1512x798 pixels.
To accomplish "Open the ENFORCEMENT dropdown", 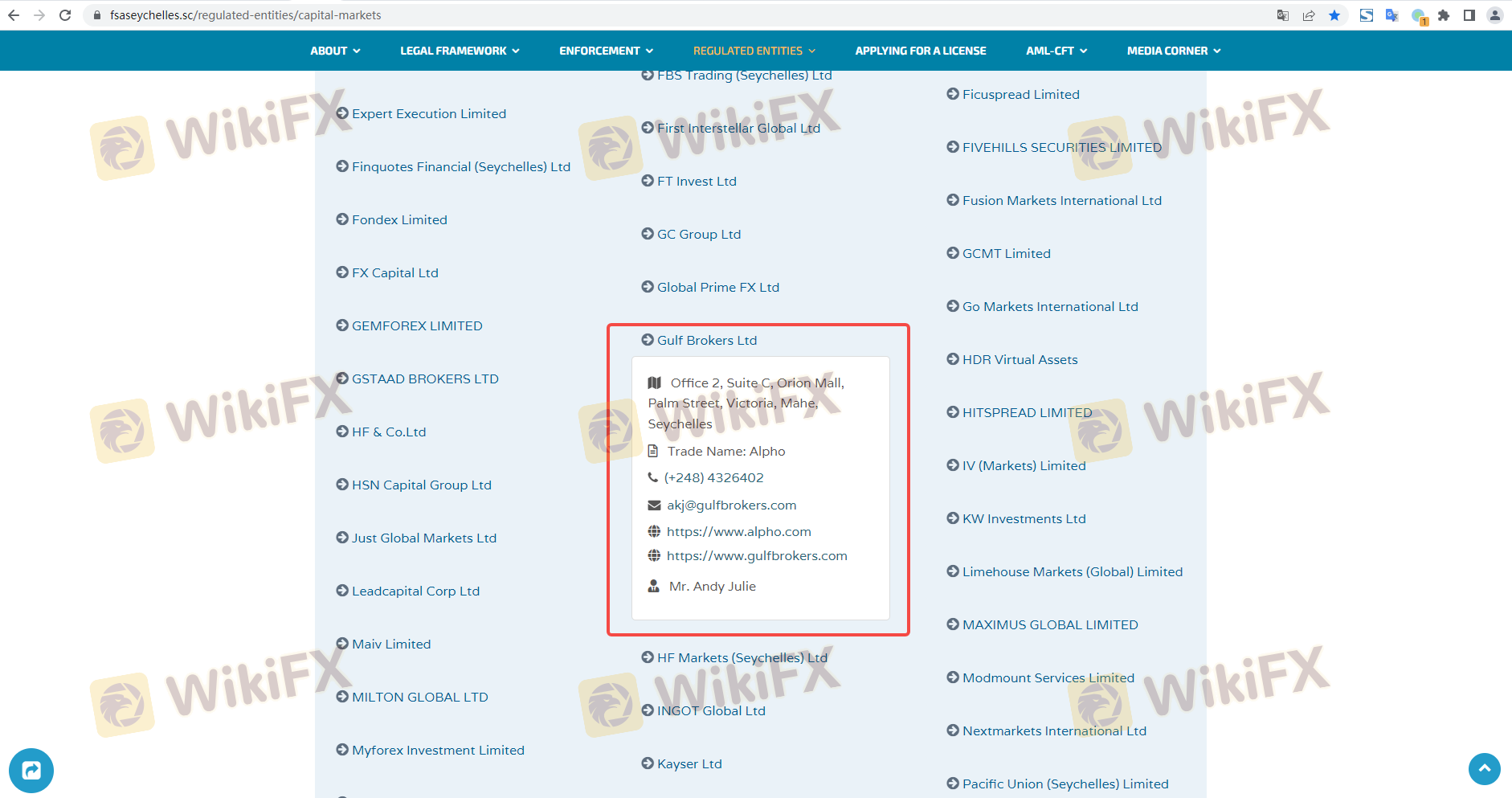I will click(607, 51).
